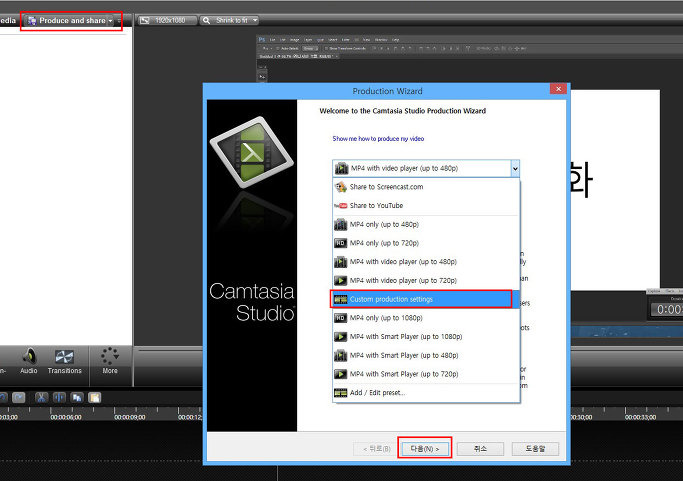Select MP4 with Smart Player (up to 720p)
The height and width of the screenshot is (481, 683).
[x=426, y=374]
